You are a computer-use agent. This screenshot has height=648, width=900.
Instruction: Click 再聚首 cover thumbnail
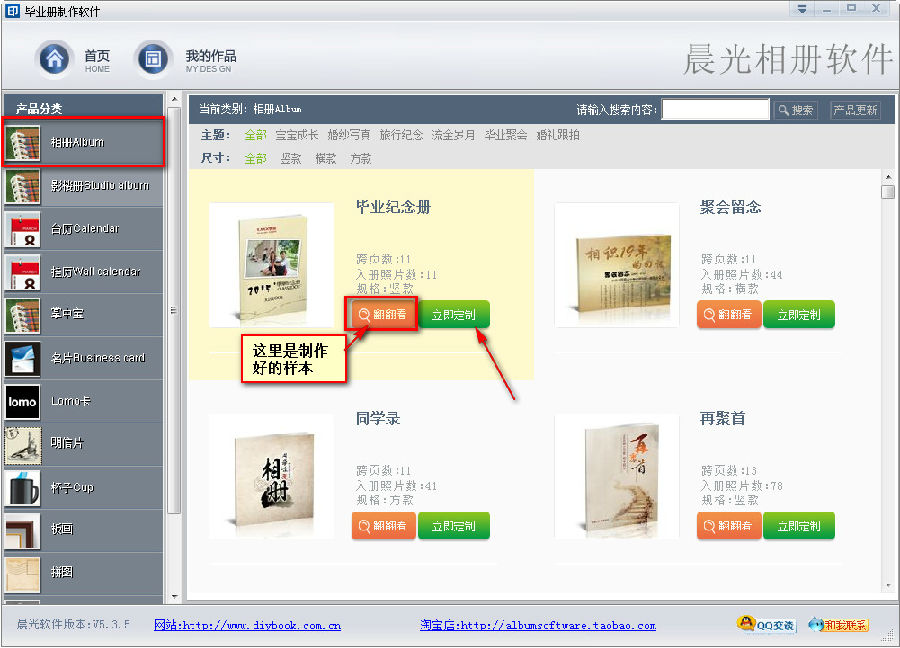coord(617,476)
